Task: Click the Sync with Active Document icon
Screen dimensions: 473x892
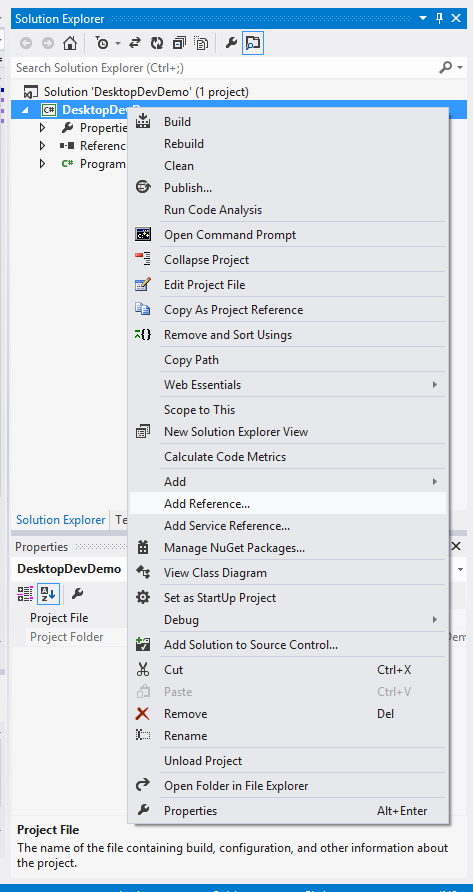Action: point(135,43)
